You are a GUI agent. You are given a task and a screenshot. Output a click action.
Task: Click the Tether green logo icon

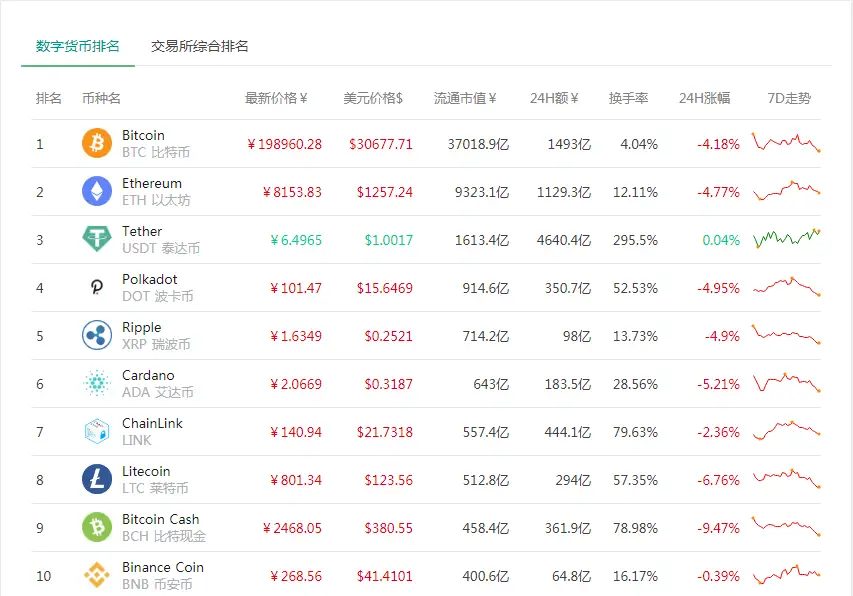pos(97,240)
